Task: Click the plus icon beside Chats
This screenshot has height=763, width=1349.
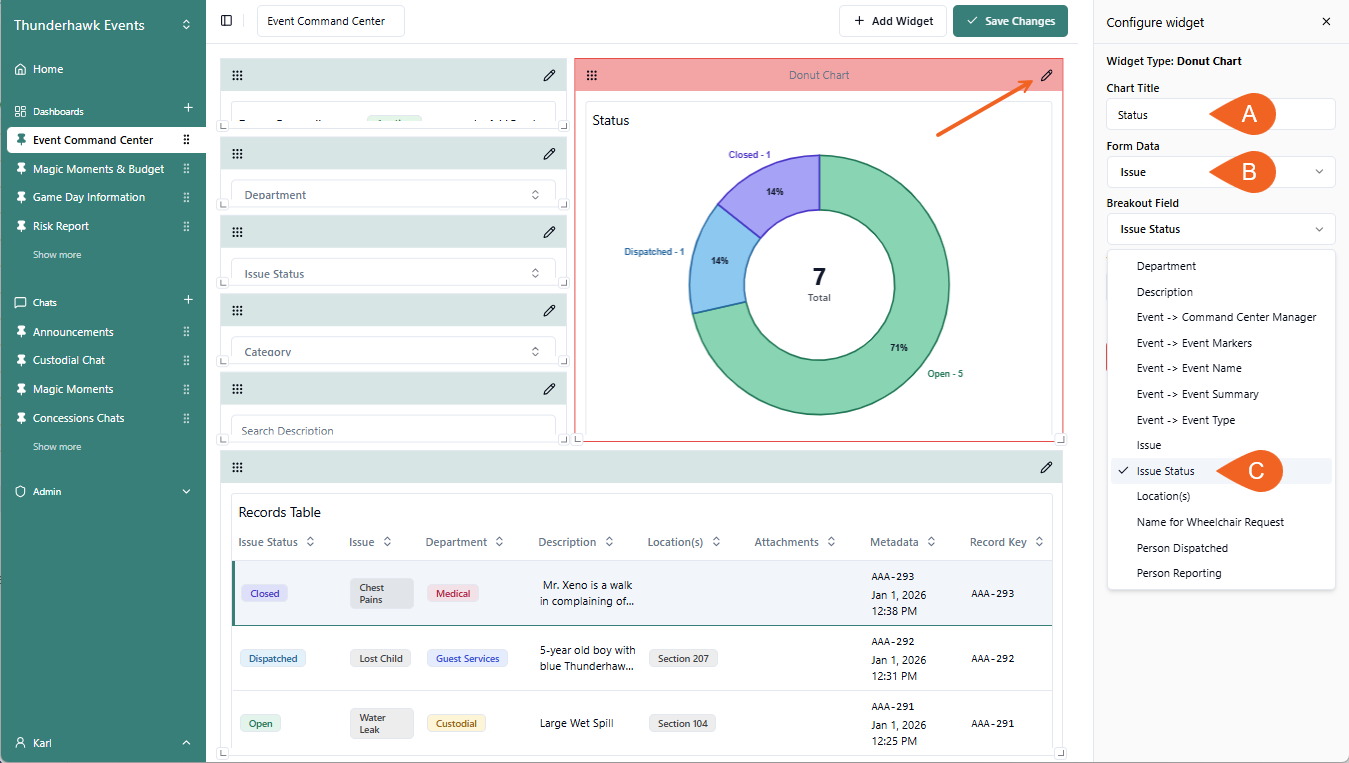Action: [x=187, y=300]
